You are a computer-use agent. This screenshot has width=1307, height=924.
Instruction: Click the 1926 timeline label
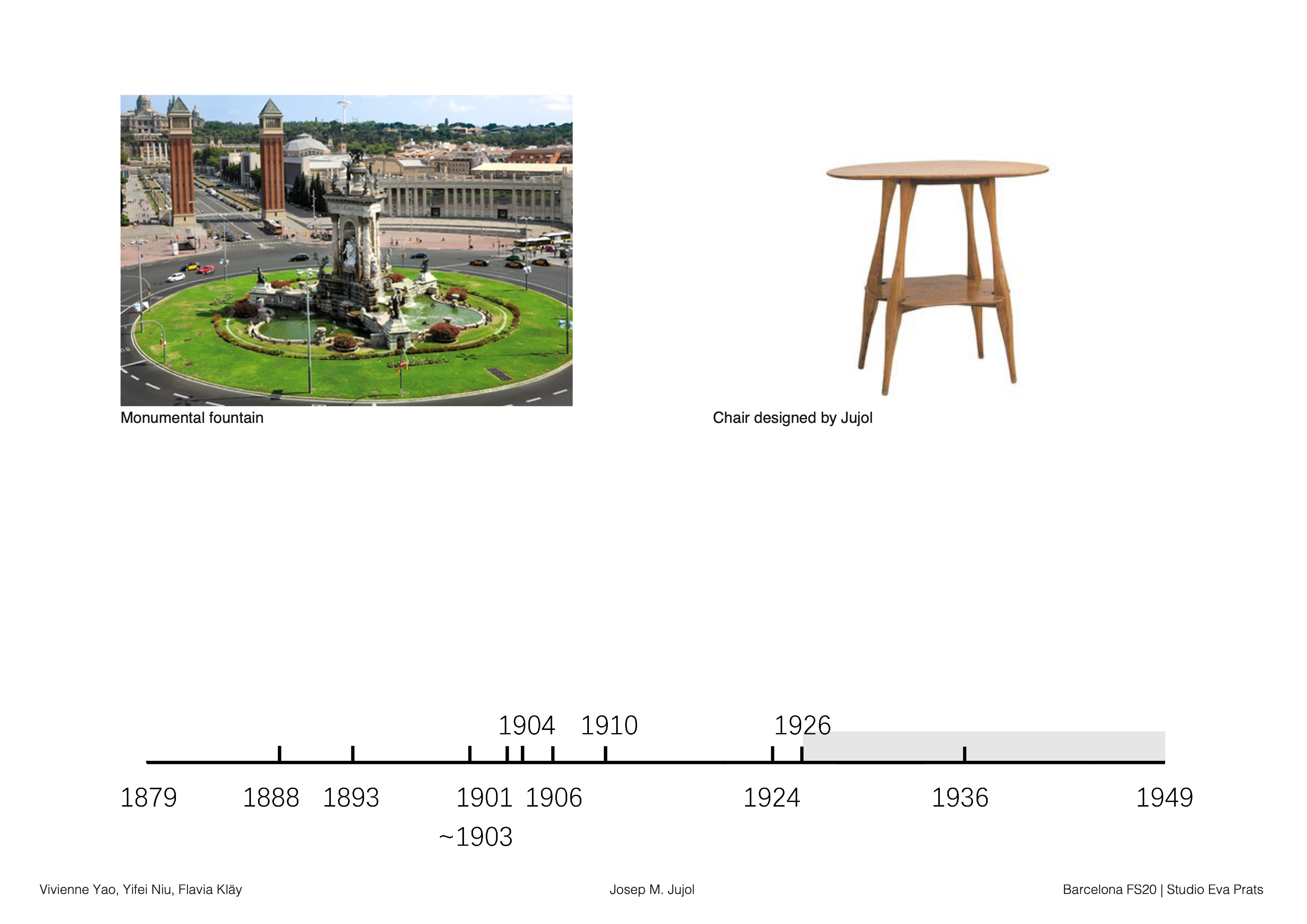click(803, 725)
